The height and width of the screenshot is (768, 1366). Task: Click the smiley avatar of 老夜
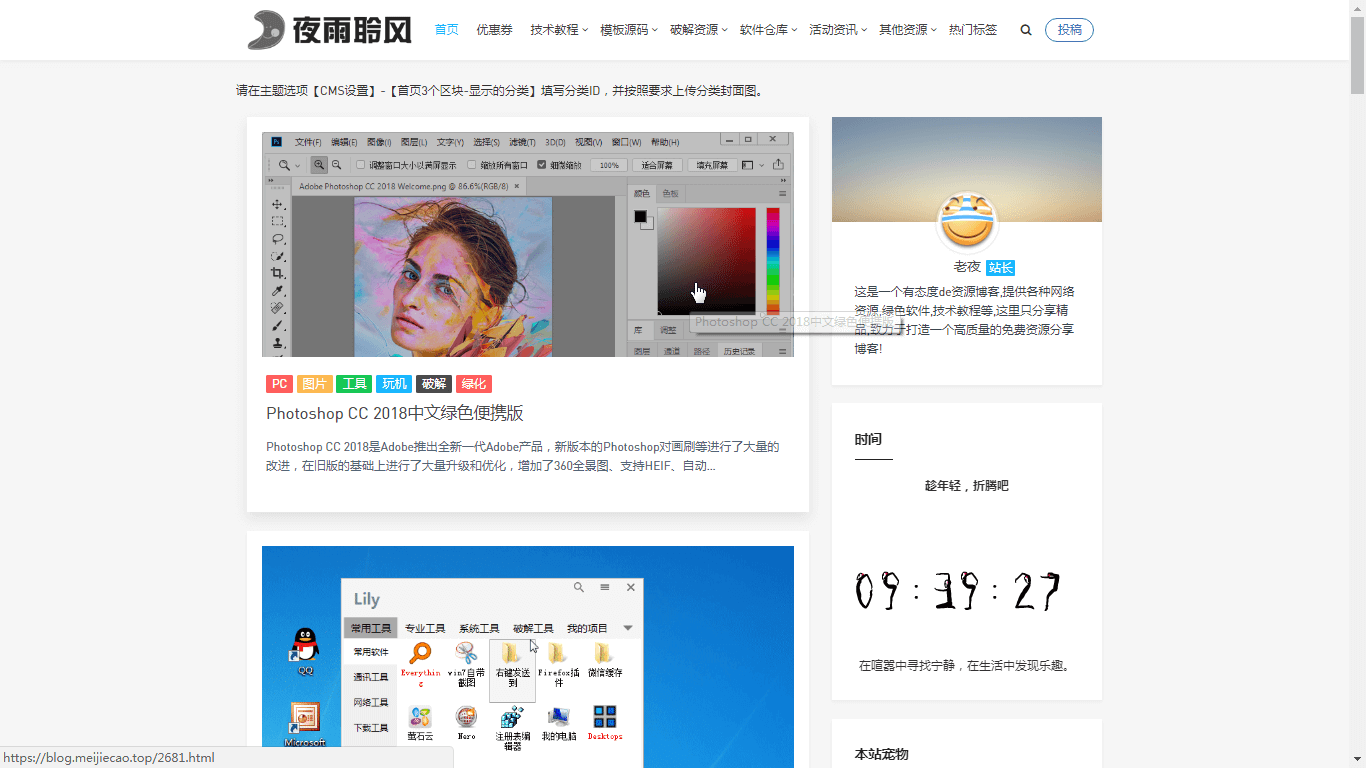[967, 222]
